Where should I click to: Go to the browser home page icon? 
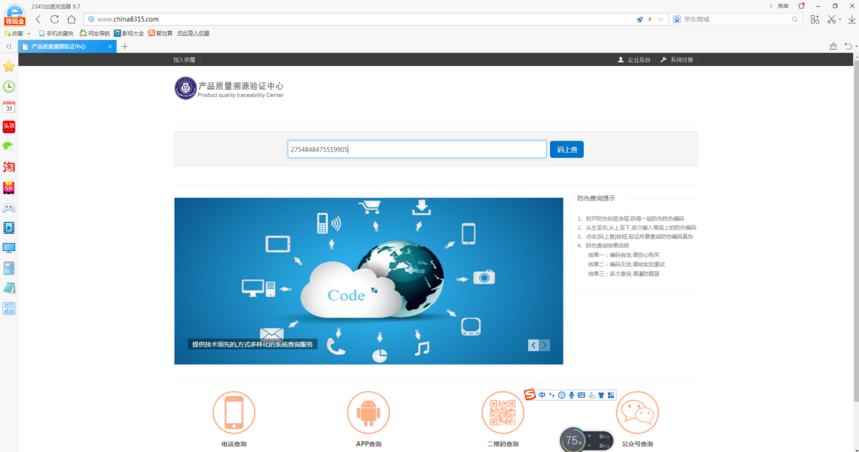click(x=71, y=19)
